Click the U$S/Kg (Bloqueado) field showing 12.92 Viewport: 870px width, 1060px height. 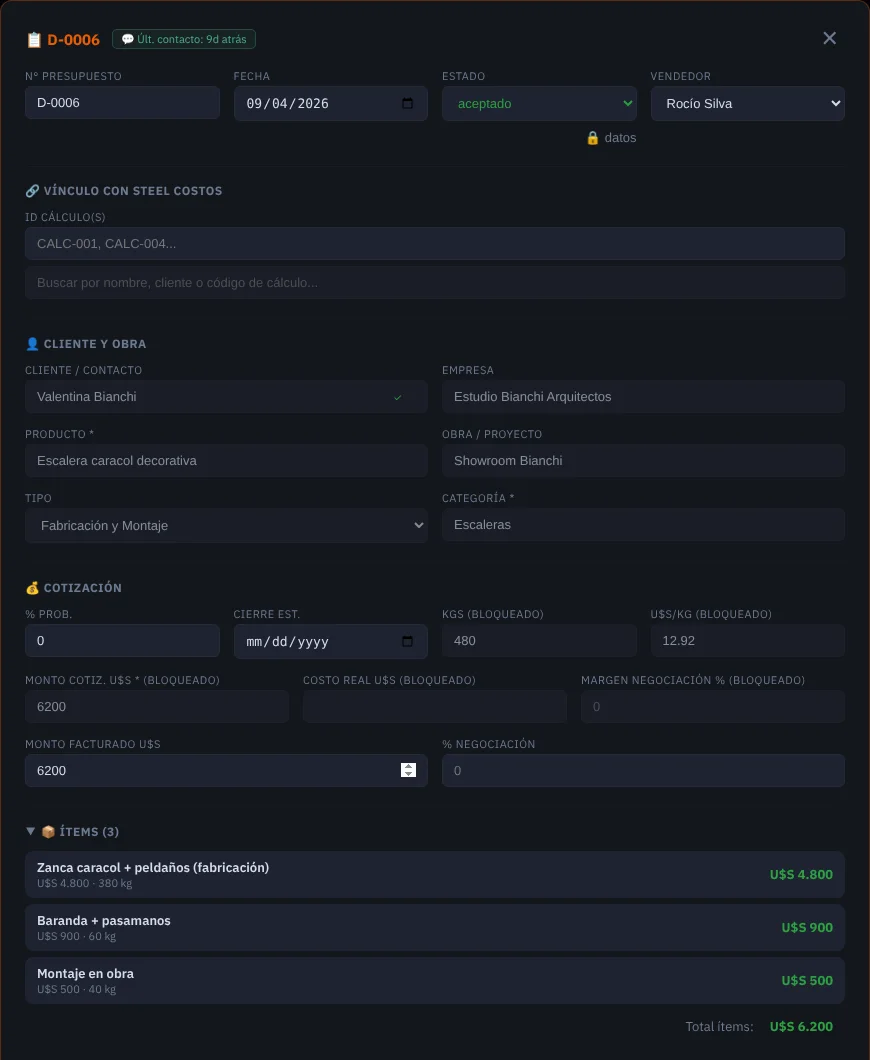748,640
